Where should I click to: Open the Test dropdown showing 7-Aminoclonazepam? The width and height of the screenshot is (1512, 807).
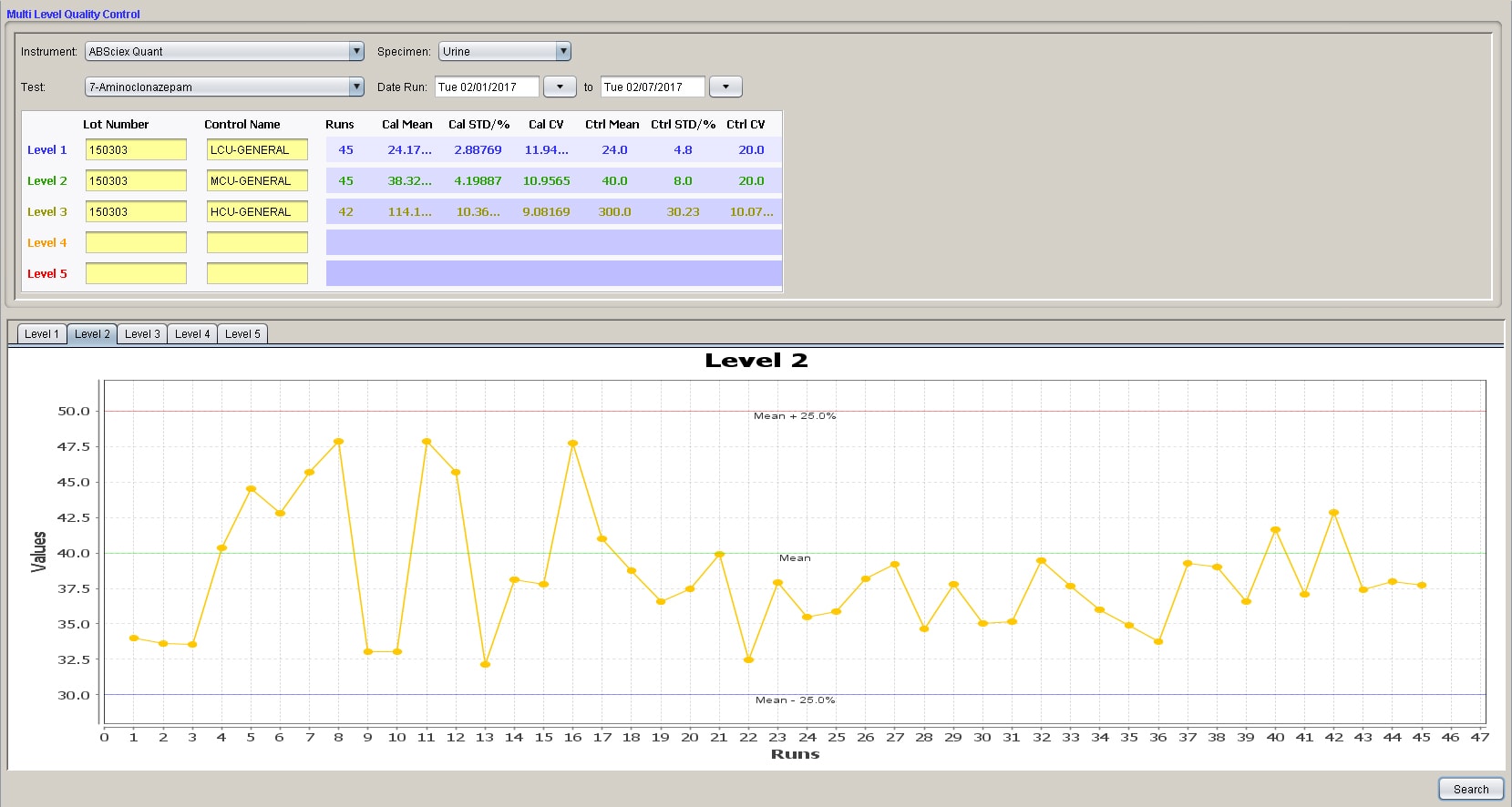point(224,87)
